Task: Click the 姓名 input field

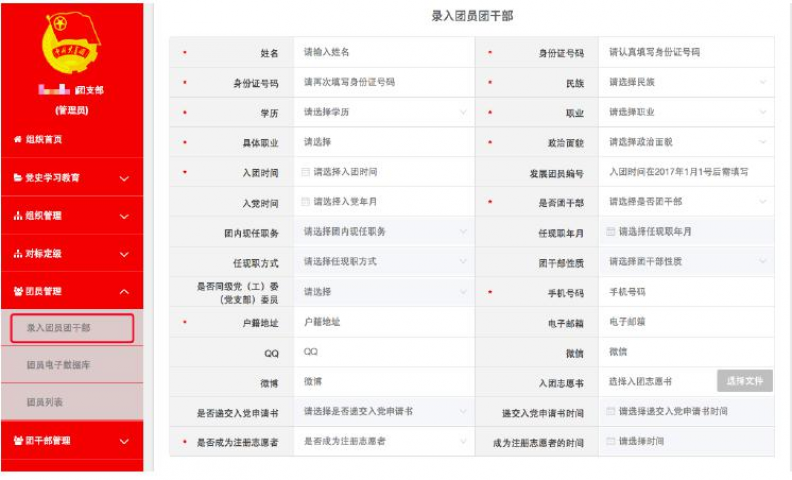Action: pyautogui.click(x=384, y=52)
